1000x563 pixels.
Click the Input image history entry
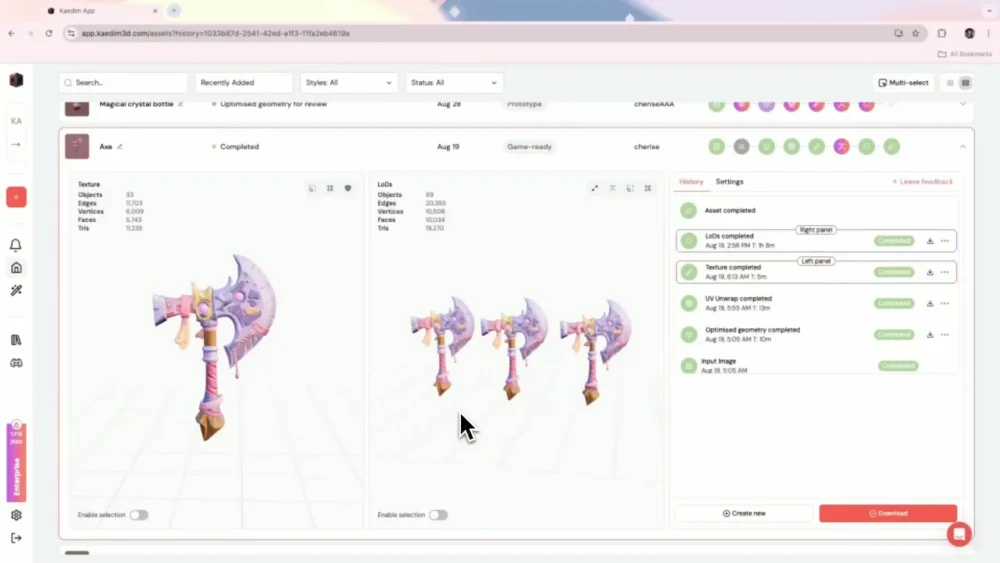point(816,365)
